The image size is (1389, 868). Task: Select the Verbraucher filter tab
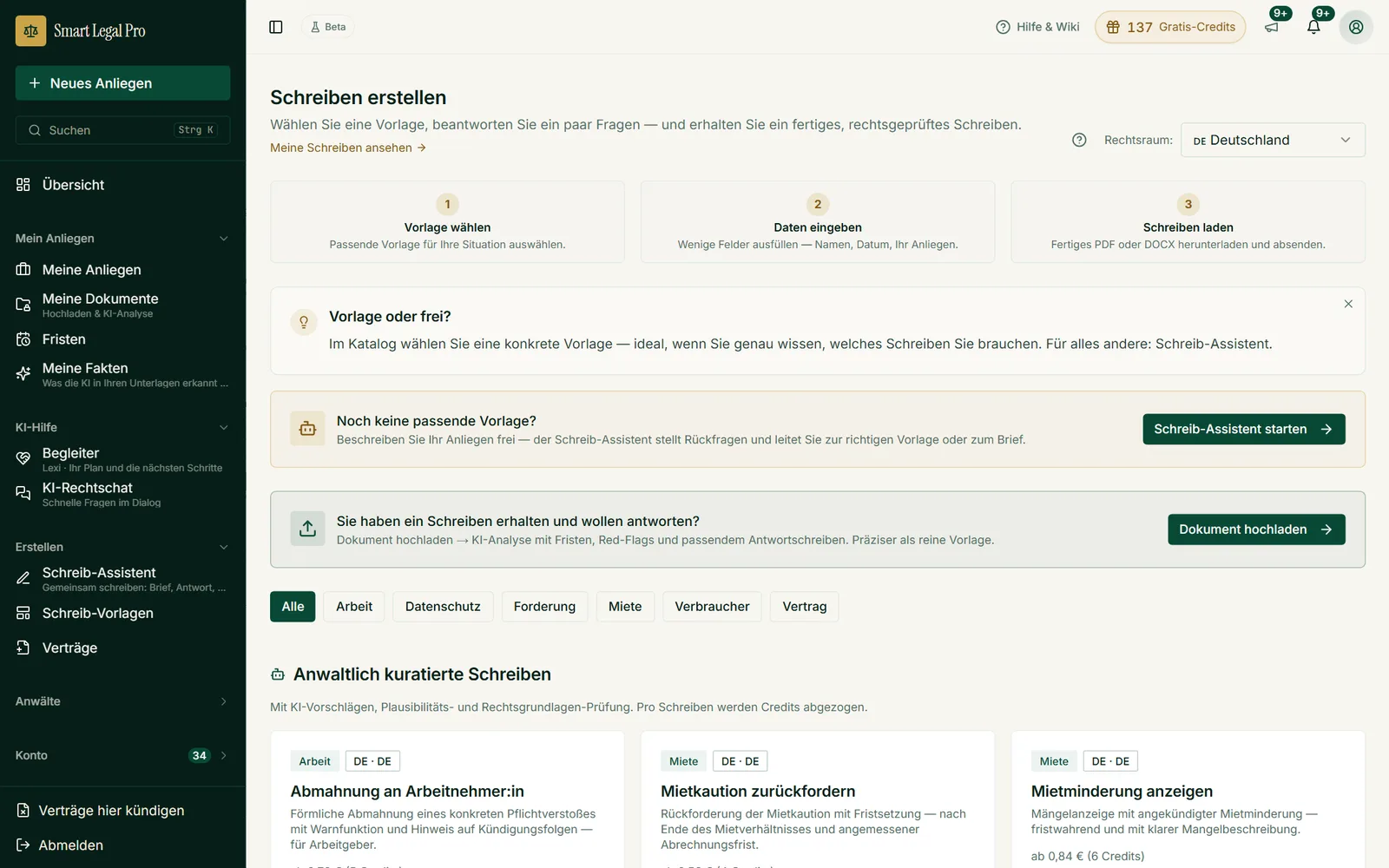712,607
